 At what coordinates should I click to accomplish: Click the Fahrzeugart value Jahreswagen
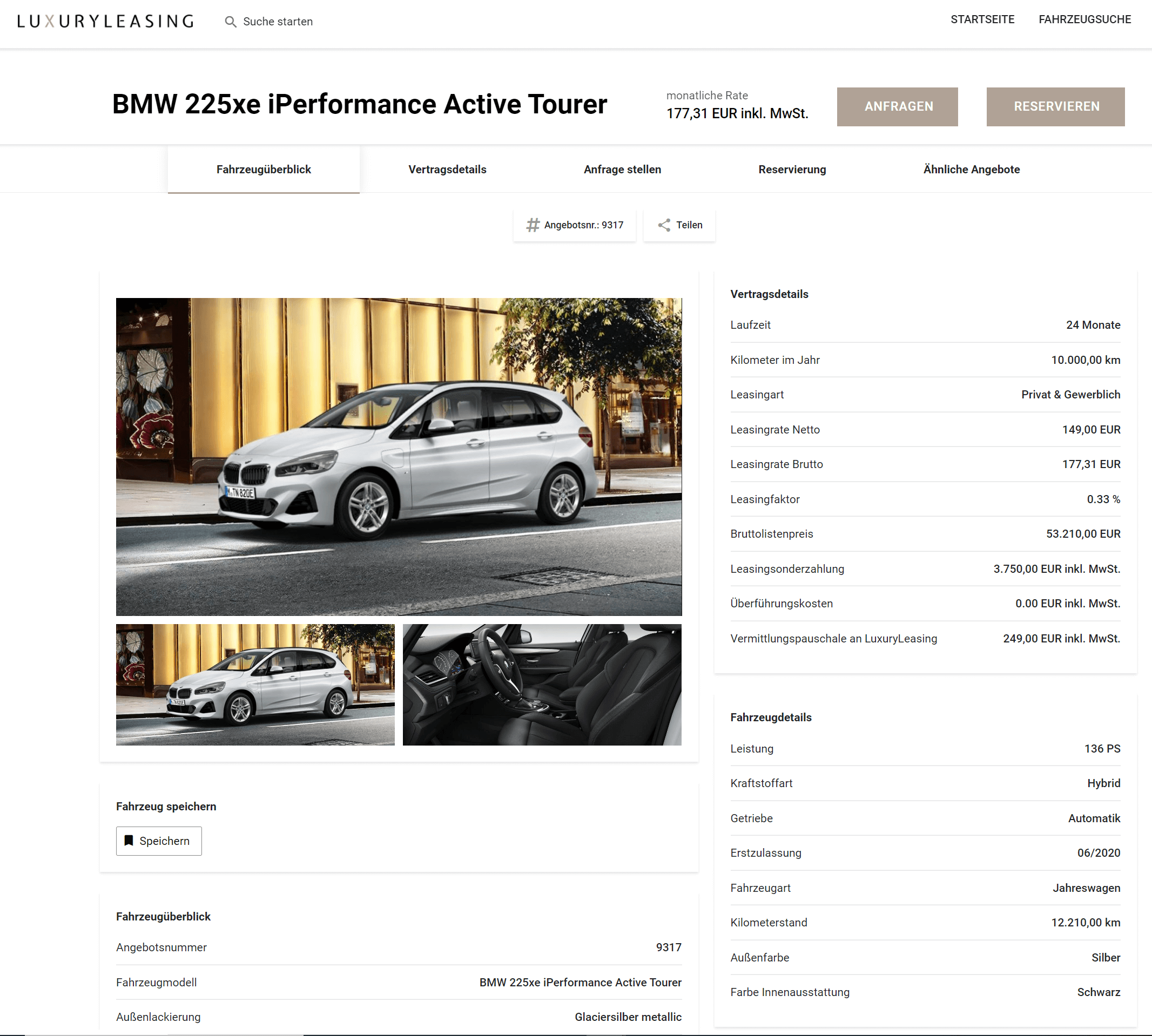[1086, 888]
